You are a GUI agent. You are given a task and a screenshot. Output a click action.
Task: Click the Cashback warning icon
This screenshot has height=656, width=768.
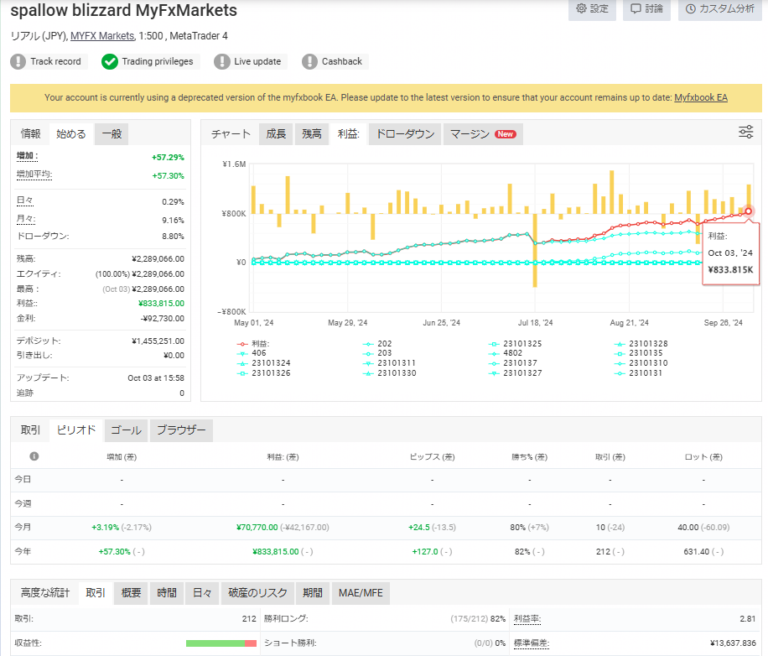coord(309,61)
